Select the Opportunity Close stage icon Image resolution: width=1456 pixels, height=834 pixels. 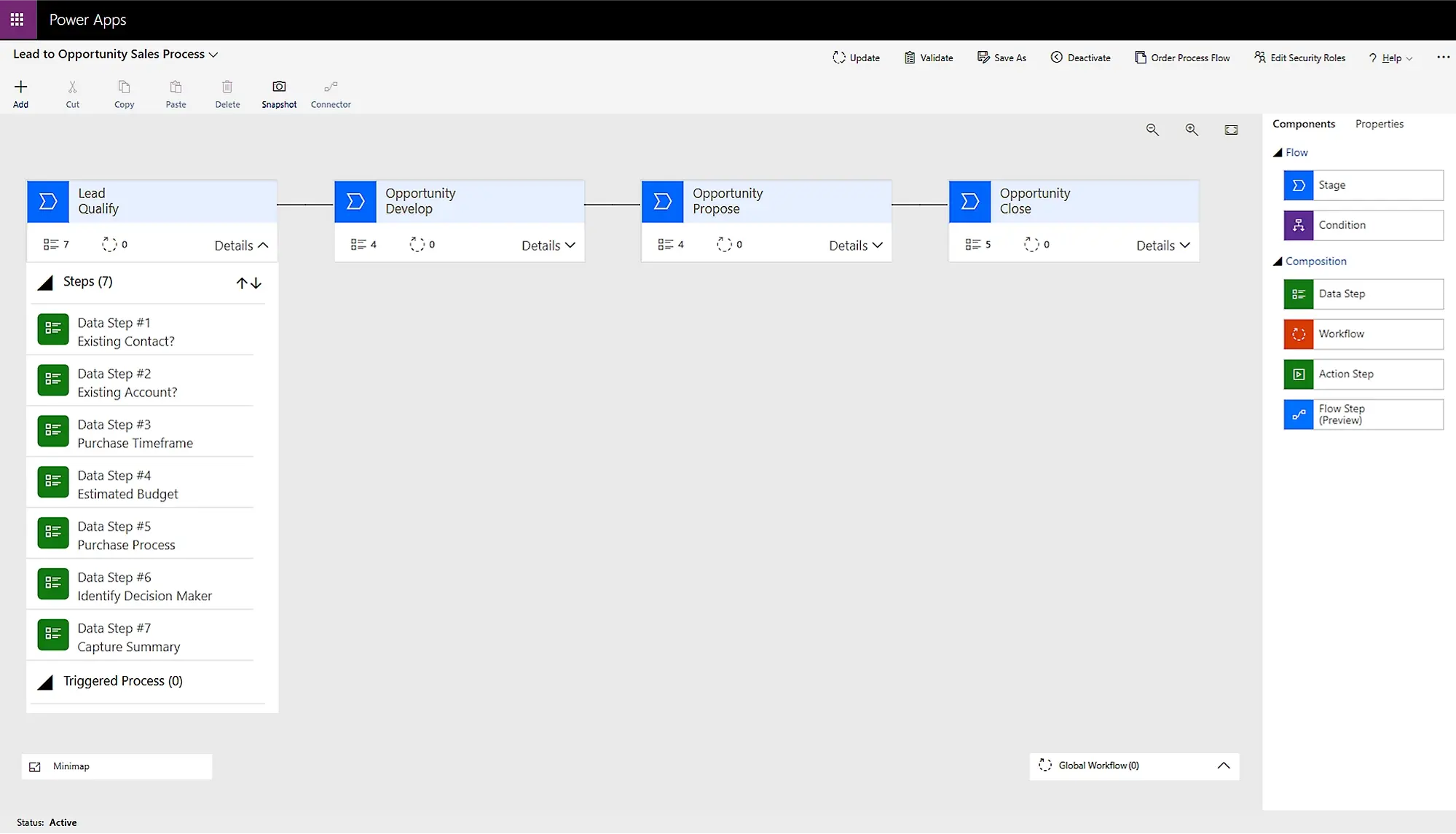point(970,201)
